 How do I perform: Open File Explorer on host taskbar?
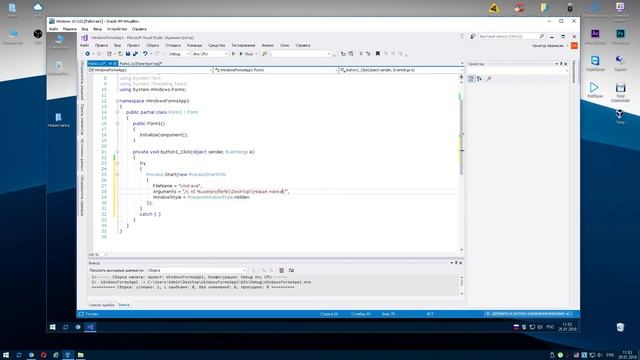click(x=81, y=355)
